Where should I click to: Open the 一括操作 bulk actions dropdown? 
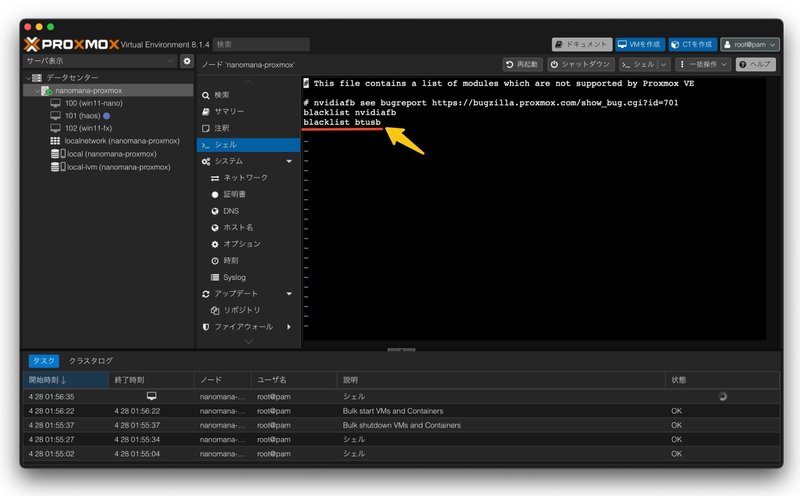click(x=703, y=64)
